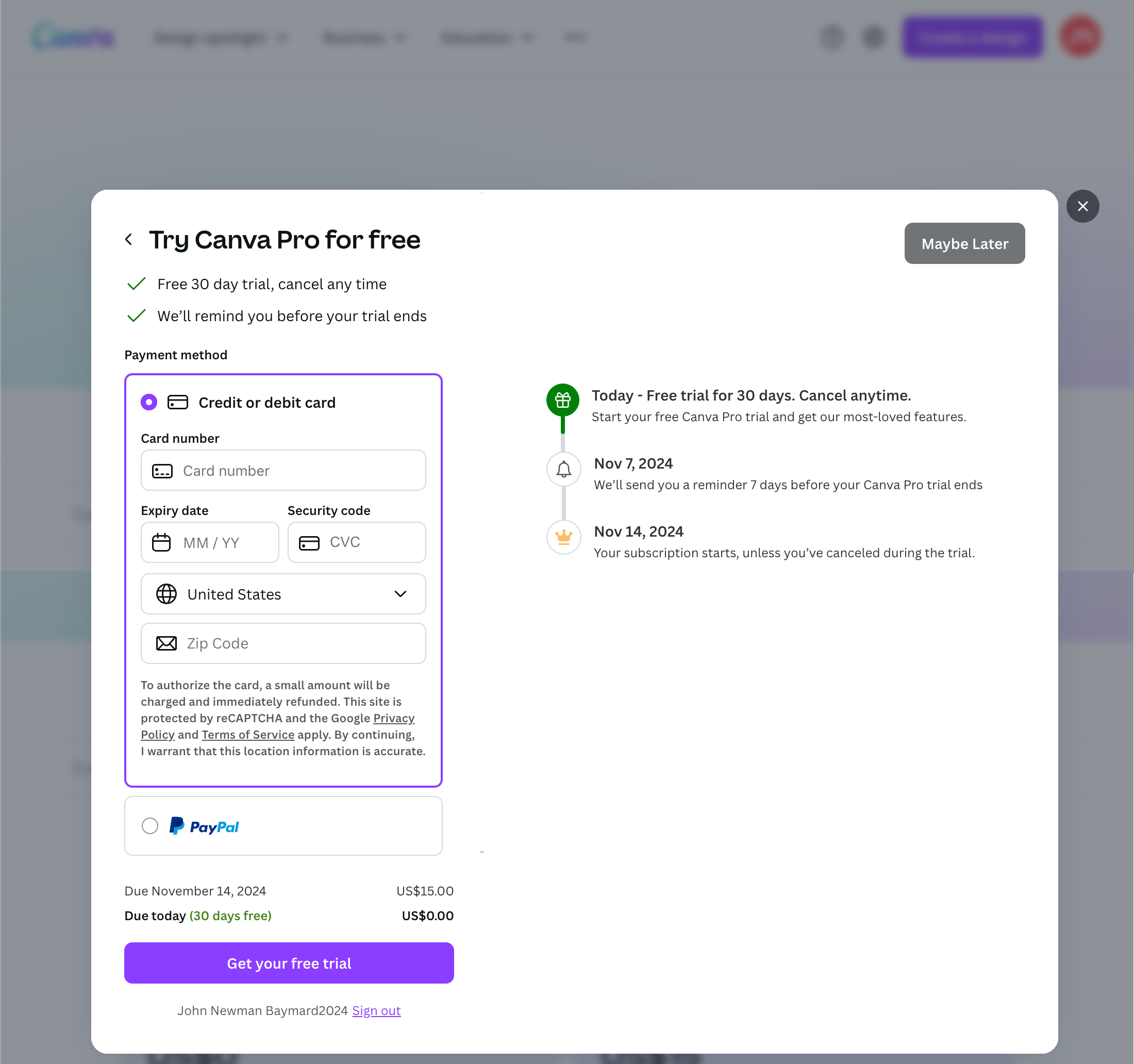Click the card icon inside Card number field
This screenshot has height=1064, width=1134.
[161, 471]
